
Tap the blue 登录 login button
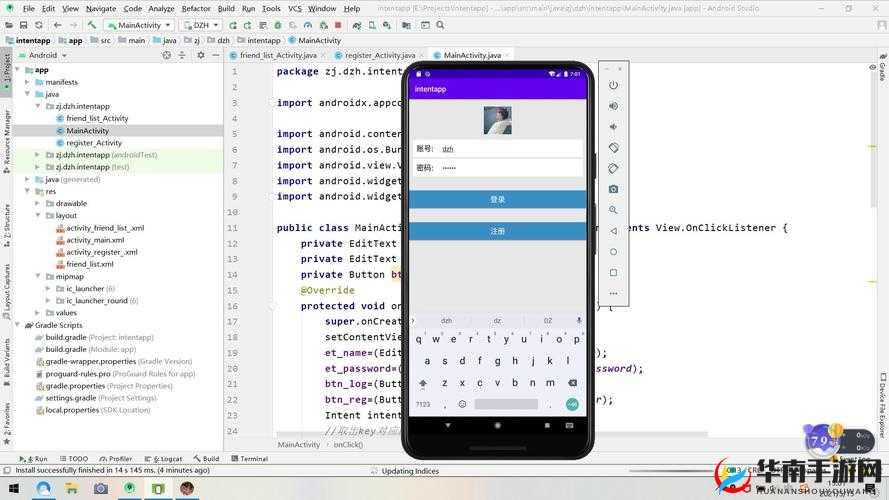[498, 199]
